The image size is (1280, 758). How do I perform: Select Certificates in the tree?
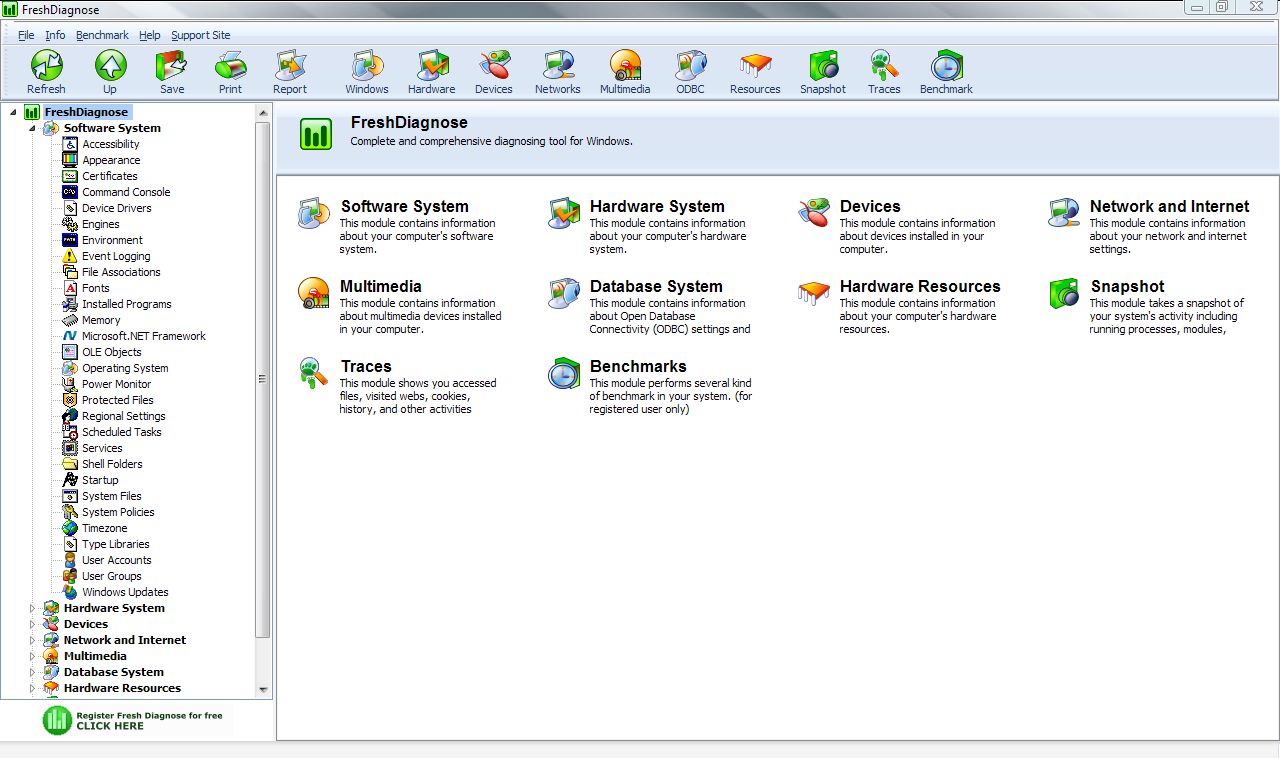(110, 176)
